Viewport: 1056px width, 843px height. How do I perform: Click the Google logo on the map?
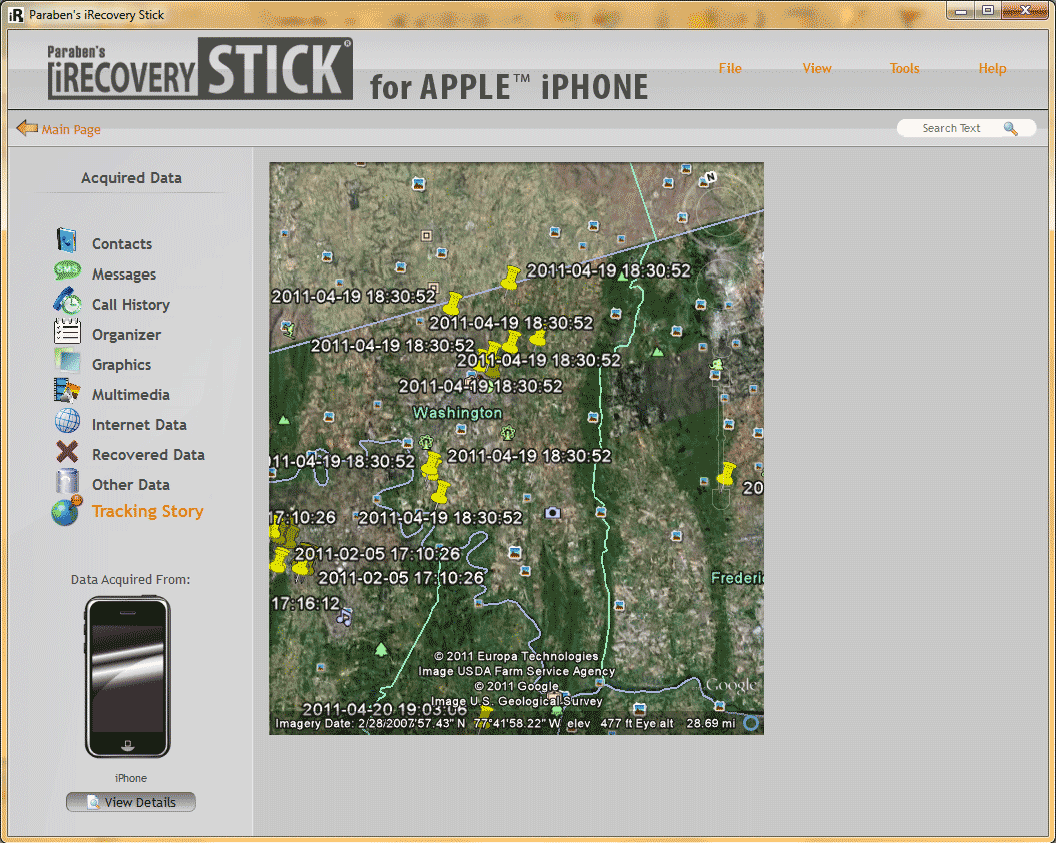click(x=731, y=685)
